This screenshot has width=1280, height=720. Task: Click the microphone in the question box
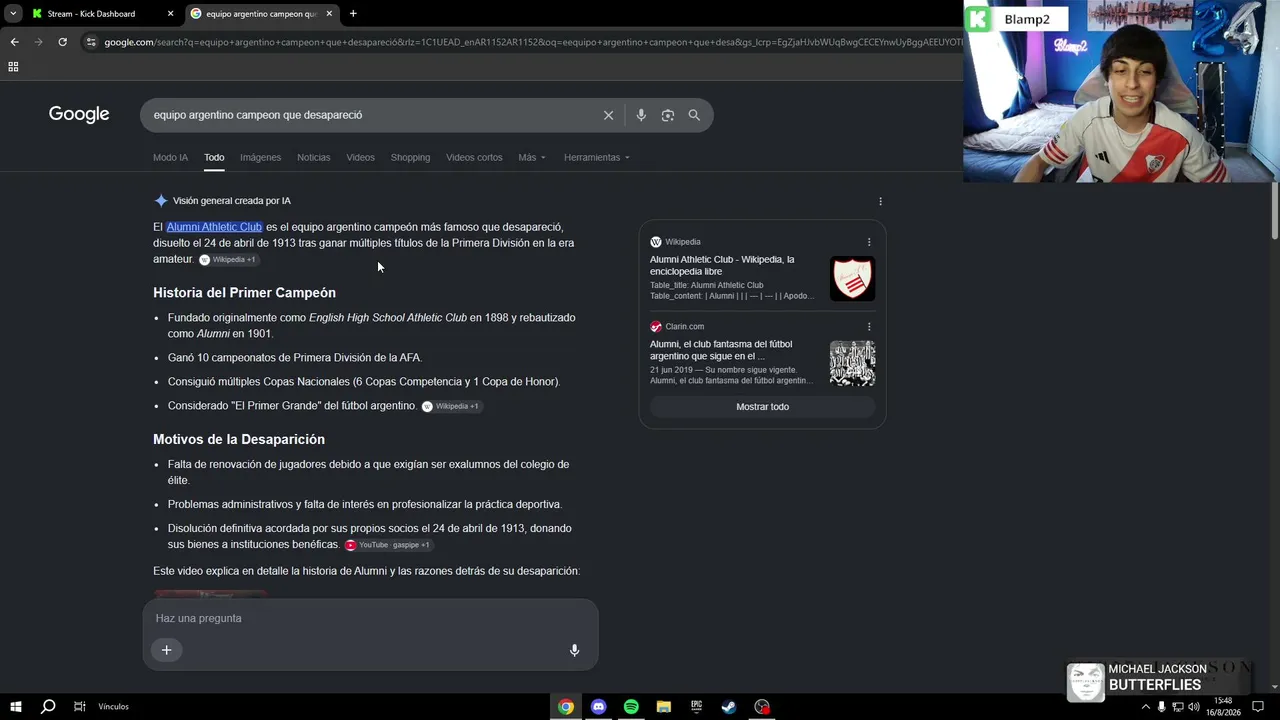coord(574,650)
